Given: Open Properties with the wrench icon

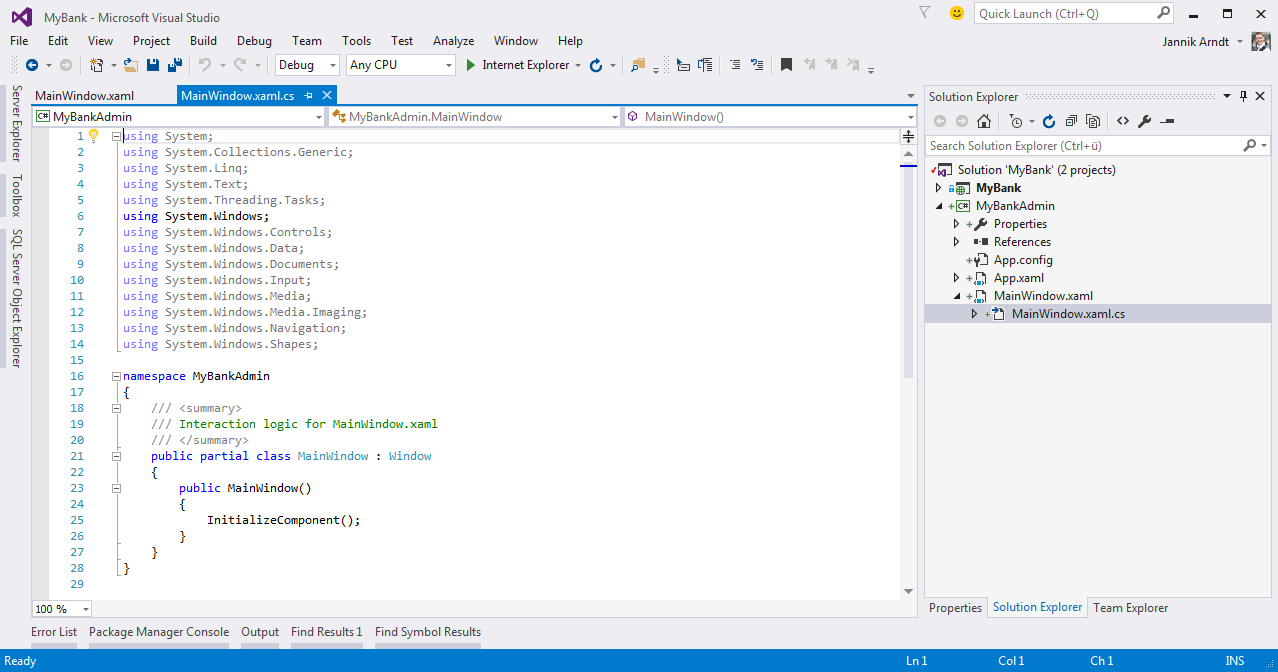Looking at the screenshot, I should [1145, 121].
